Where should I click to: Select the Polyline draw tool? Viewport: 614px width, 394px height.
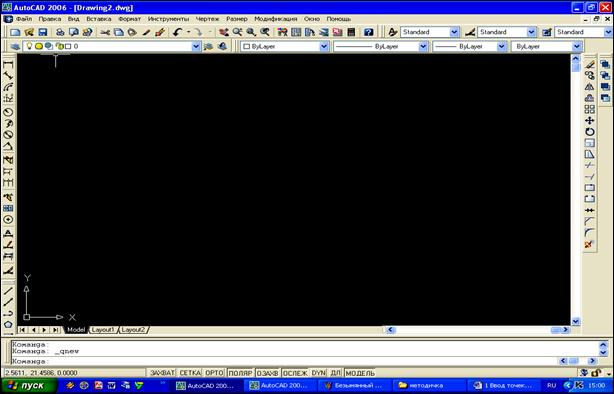[x=8, y=313]
